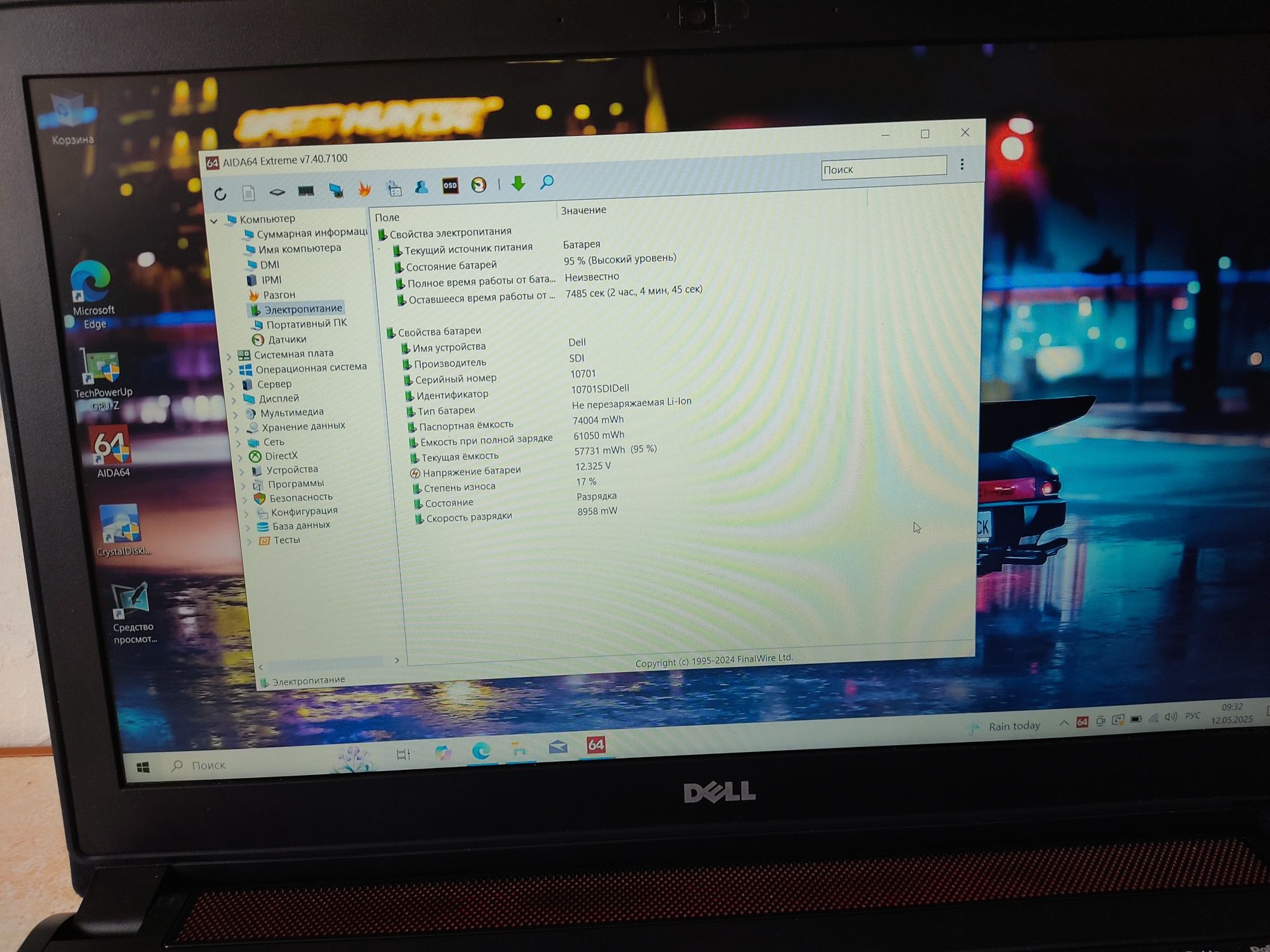Focus the Поиск search field in AIDA64
Viewport: 1270px width, 952px height.
(883, 168)
